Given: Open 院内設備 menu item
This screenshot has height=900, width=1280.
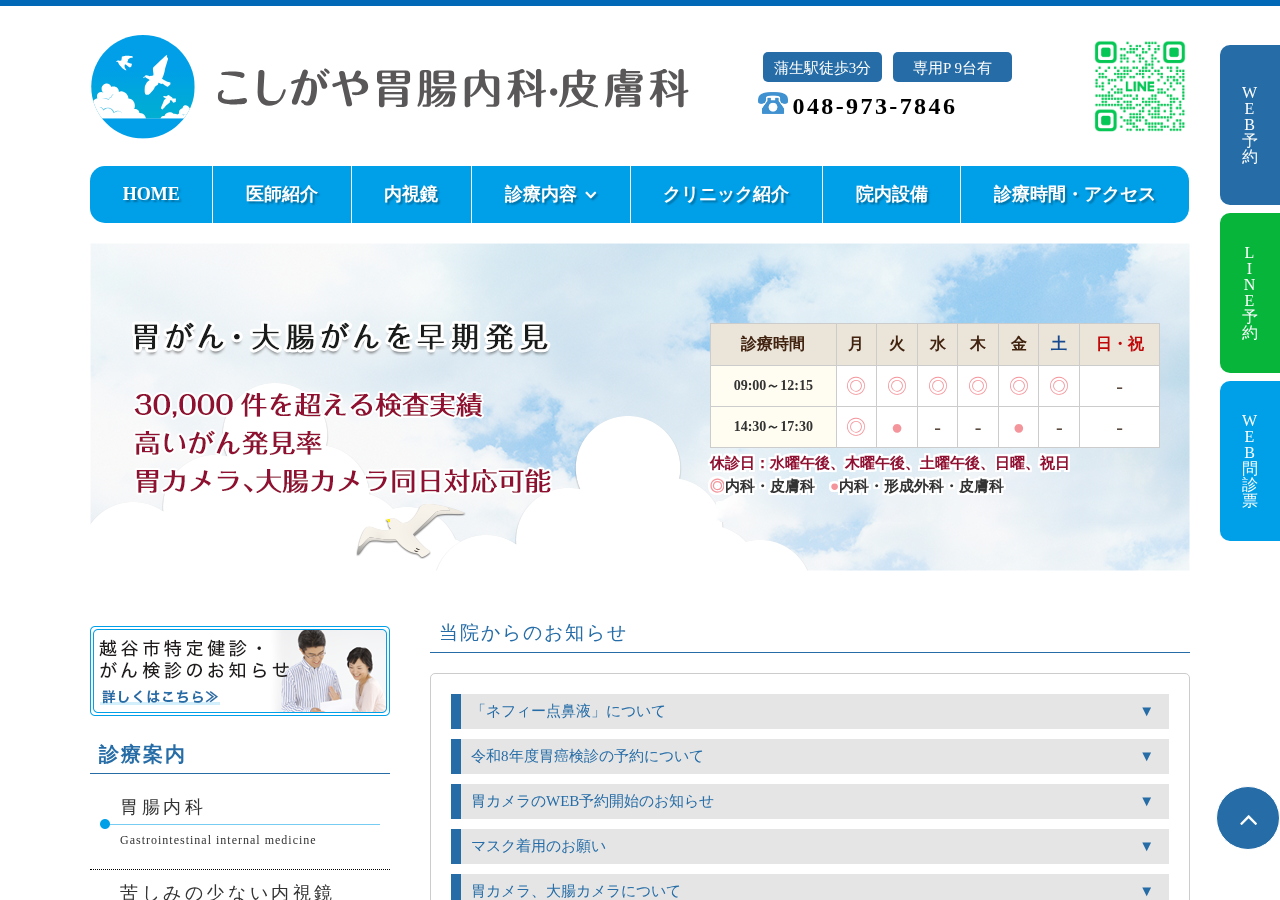Looking at the screenshot, I should [x=891, y=195].
